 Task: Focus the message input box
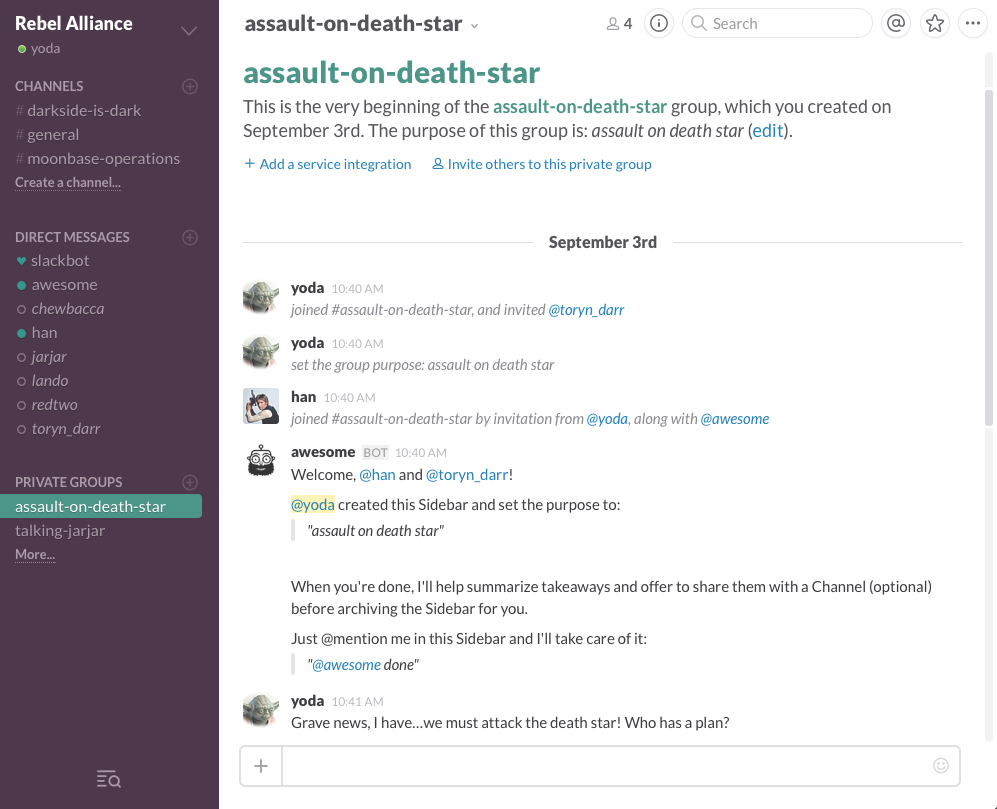click(621, 766)
